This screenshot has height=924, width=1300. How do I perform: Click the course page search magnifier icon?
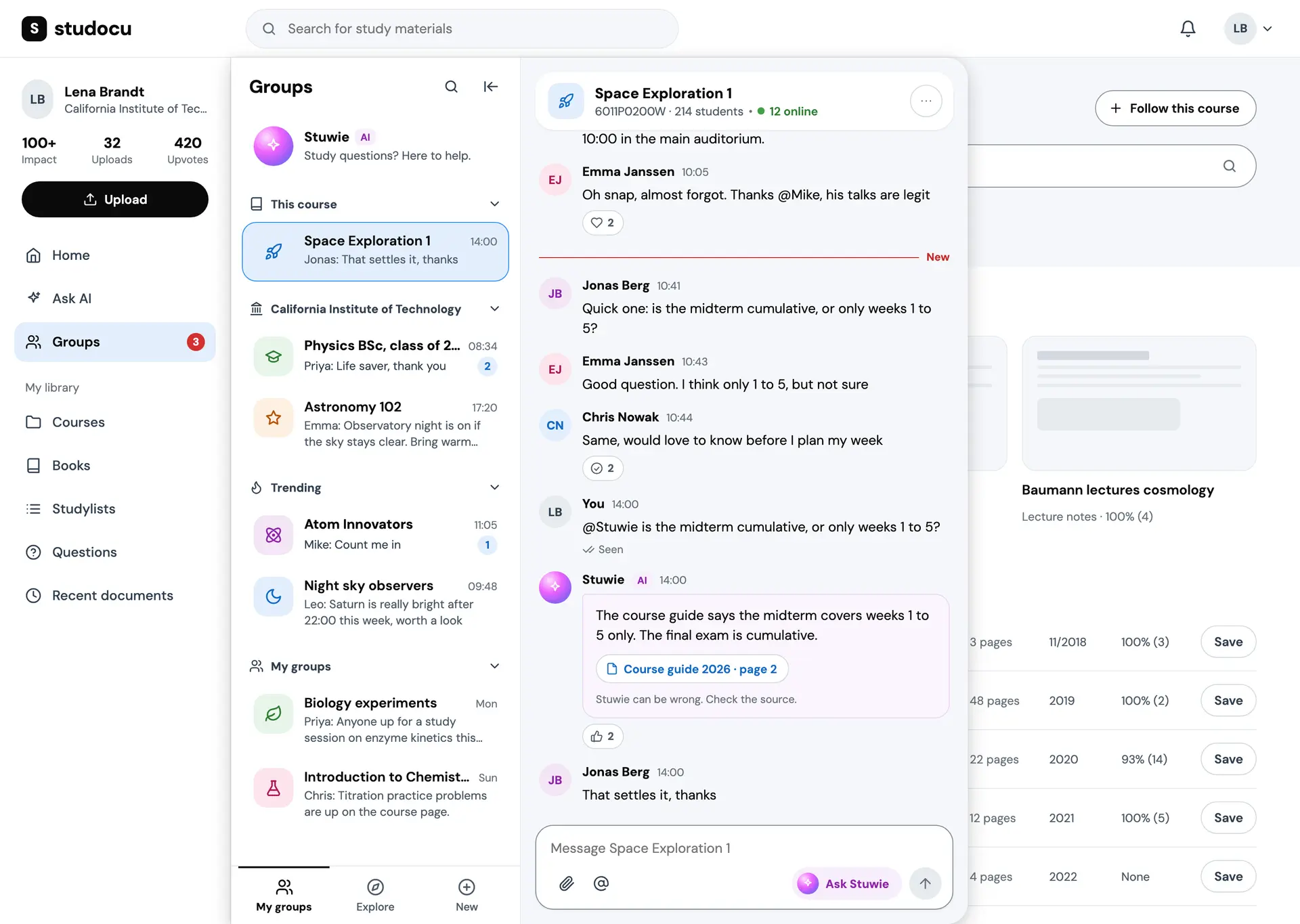[x=1230, y=166]
